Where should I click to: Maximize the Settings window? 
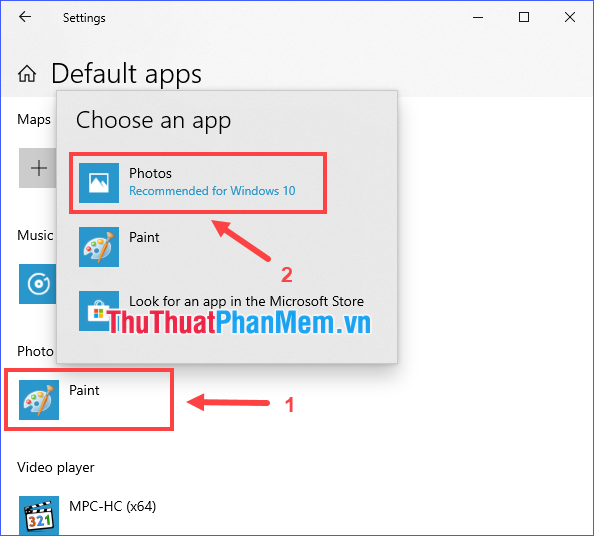pyautogui.click(x=524, y=17)
